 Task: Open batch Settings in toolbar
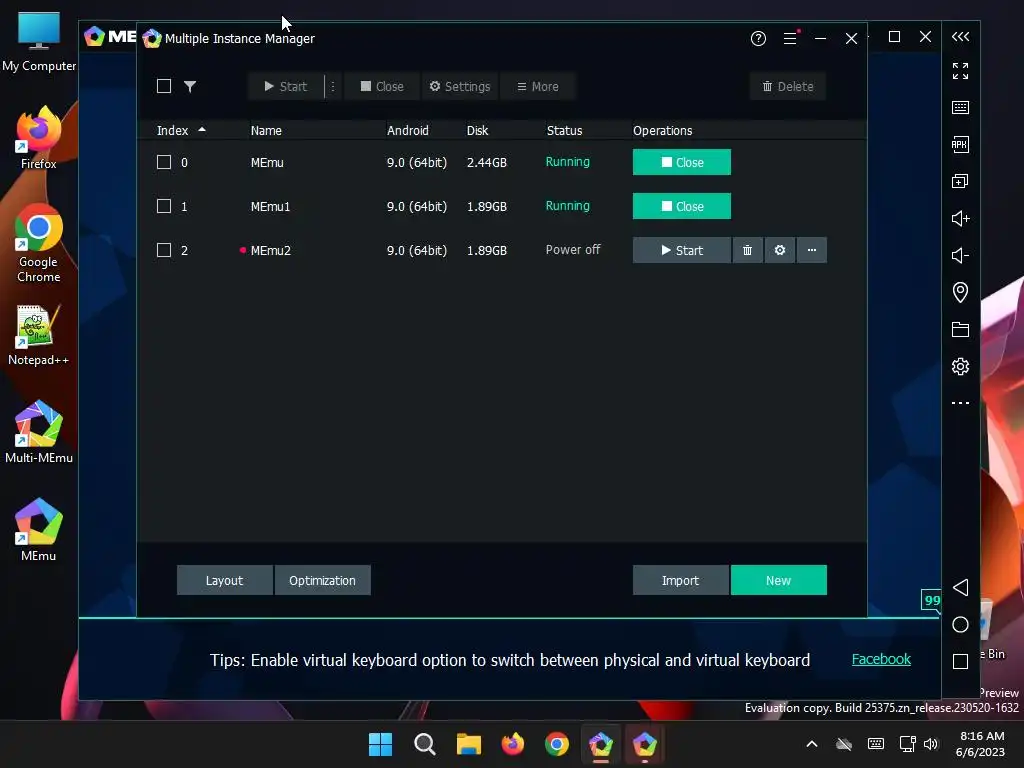pos(460,86)
